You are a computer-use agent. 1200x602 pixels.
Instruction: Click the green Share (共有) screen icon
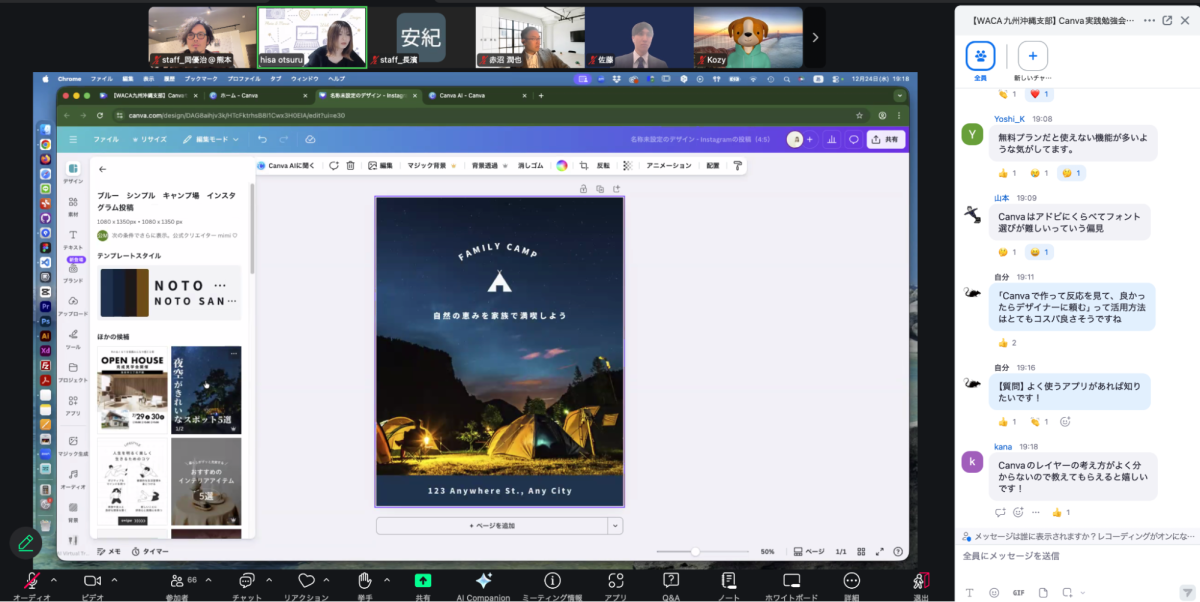click(423, 581)
